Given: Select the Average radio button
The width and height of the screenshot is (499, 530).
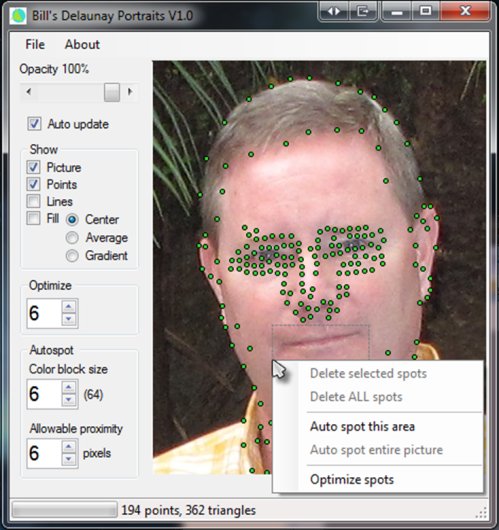Looking at the screenshot, I should pos(72,238).
